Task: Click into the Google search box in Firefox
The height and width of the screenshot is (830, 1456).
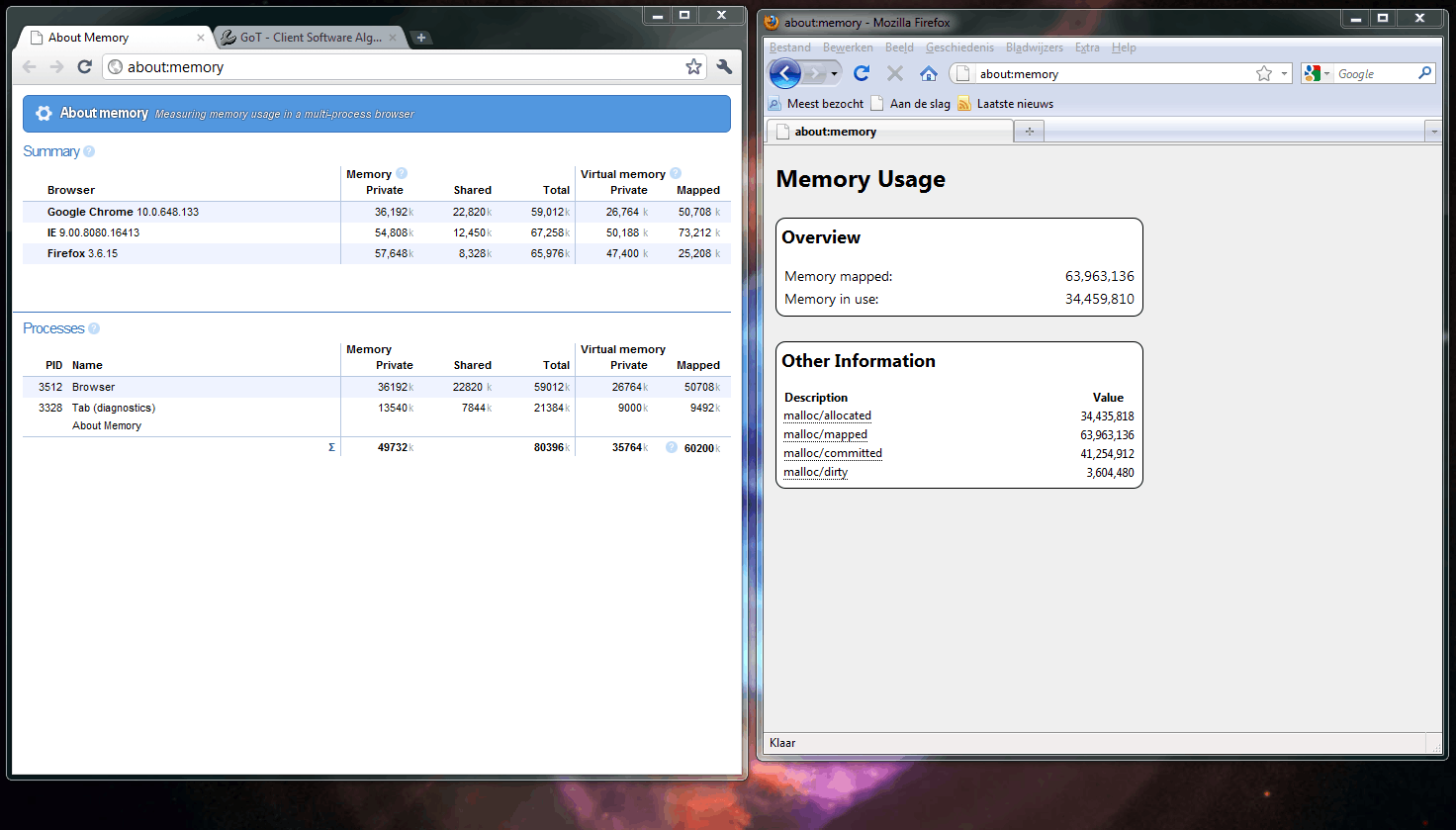Action: (x=1375, y=74)
